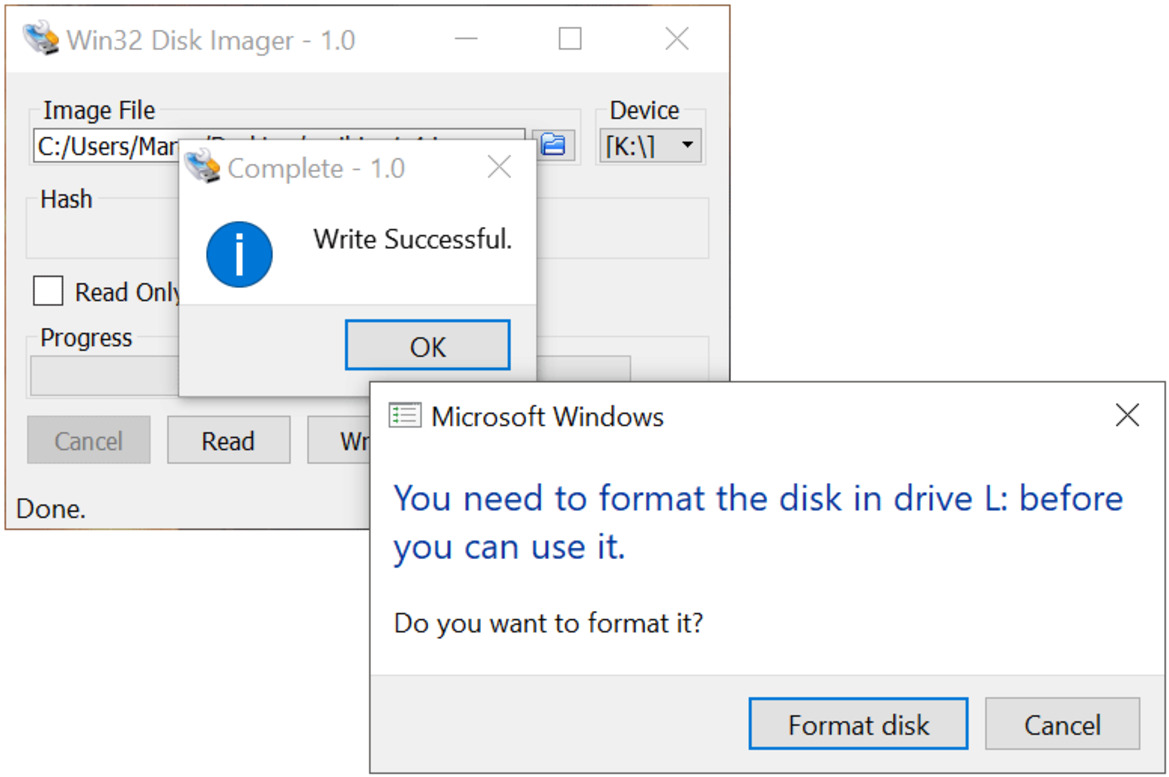Click the Format disk button
Screen dimensions: 1169x777
858,723
